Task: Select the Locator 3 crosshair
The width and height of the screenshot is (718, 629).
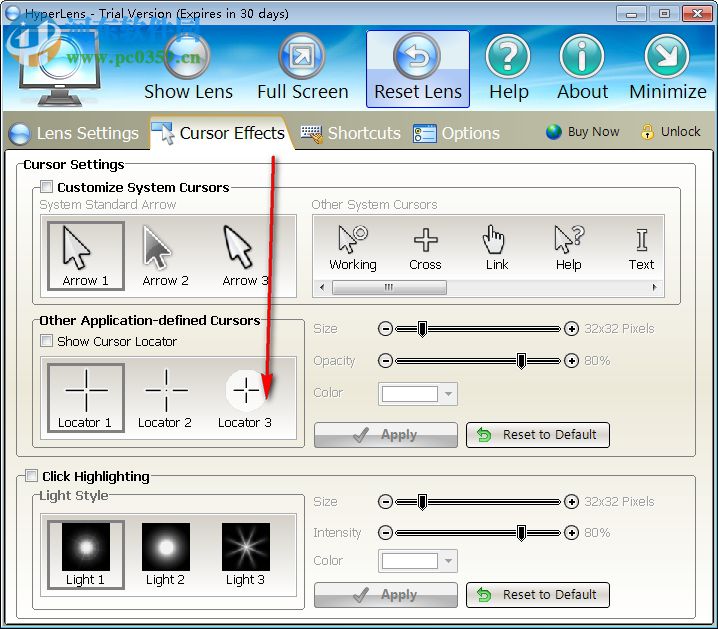Action: click(245, 398)
